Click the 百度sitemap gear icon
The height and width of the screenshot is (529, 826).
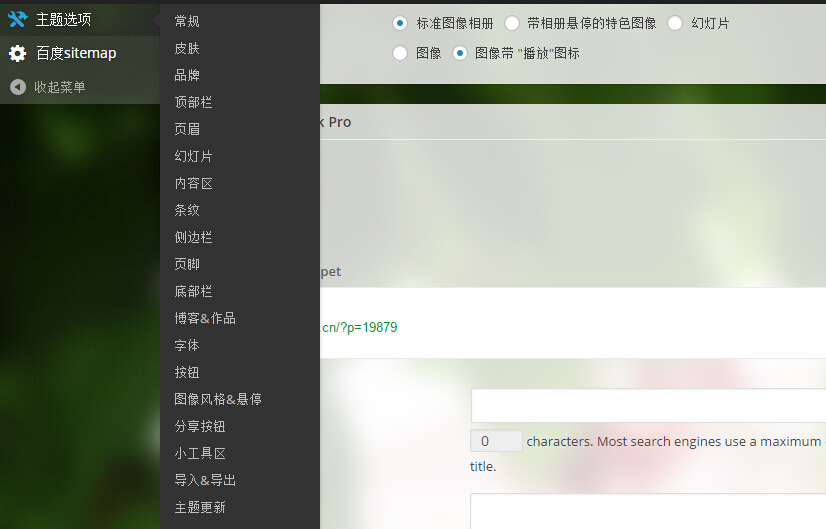17,53
